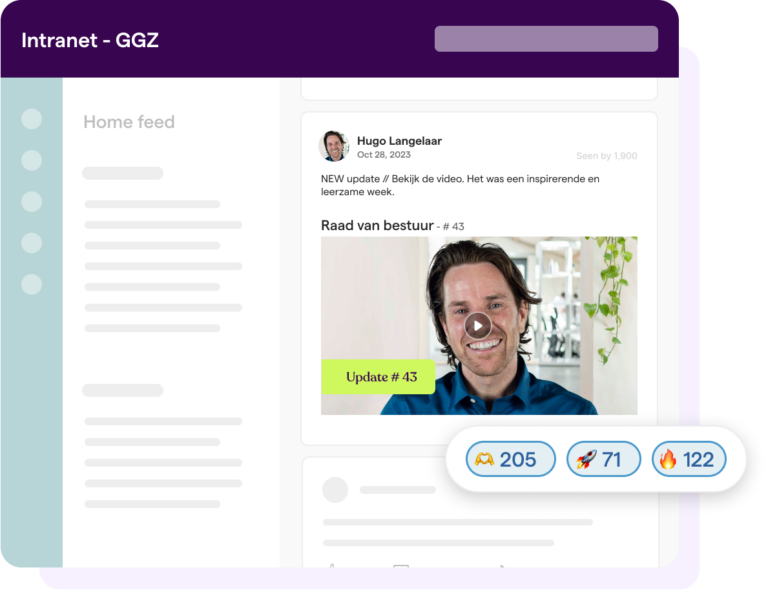Screen dimensions: 768x614
Task: Select the second sidebar circle icon
Action: 32,160
